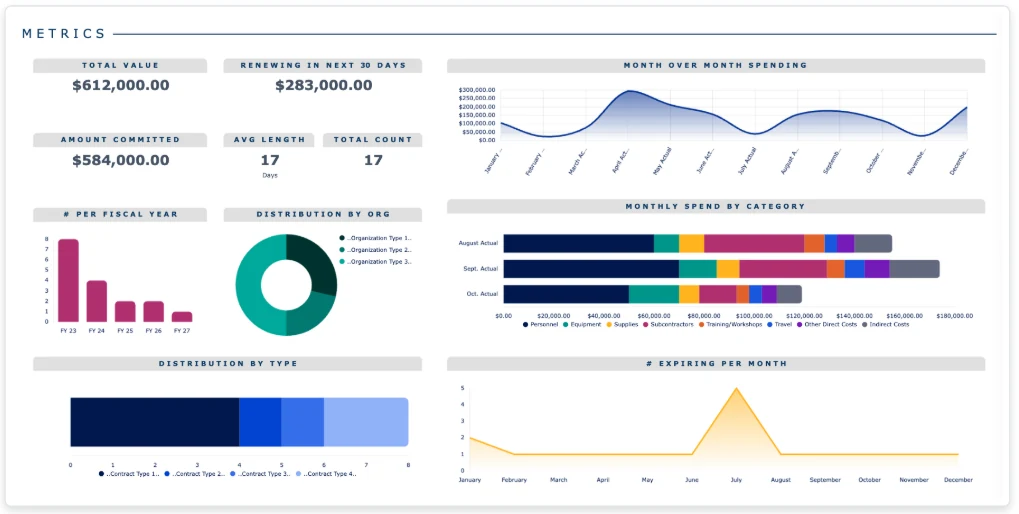The image size is (1019, 514).
Task: Select the Amount Committed header
Action: point(120,140)
